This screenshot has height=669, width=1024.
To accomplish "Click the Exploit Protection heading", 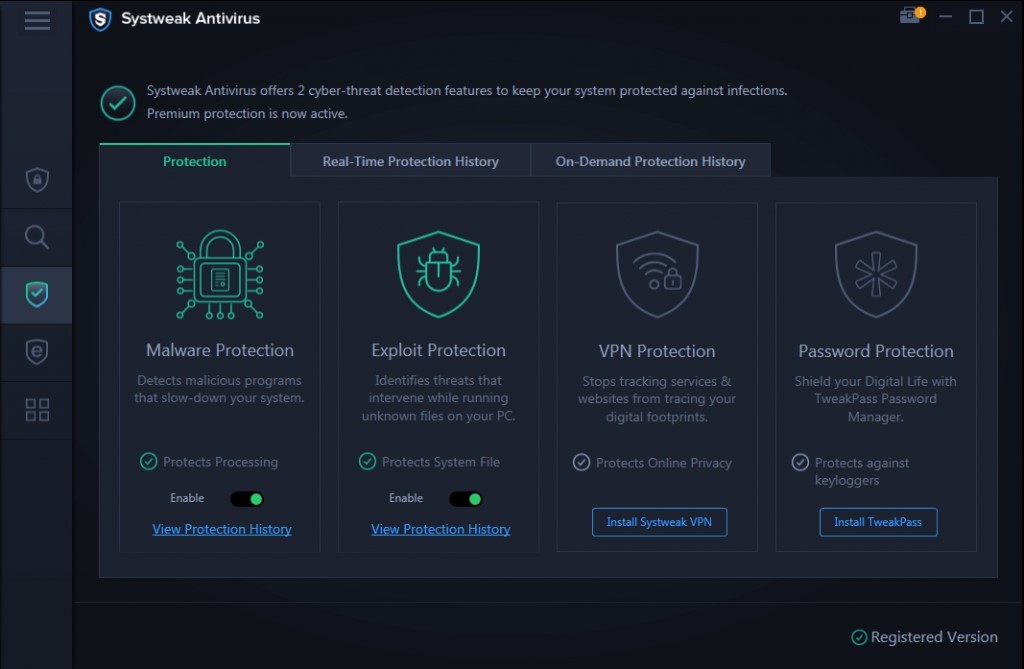I will [439, 350].
